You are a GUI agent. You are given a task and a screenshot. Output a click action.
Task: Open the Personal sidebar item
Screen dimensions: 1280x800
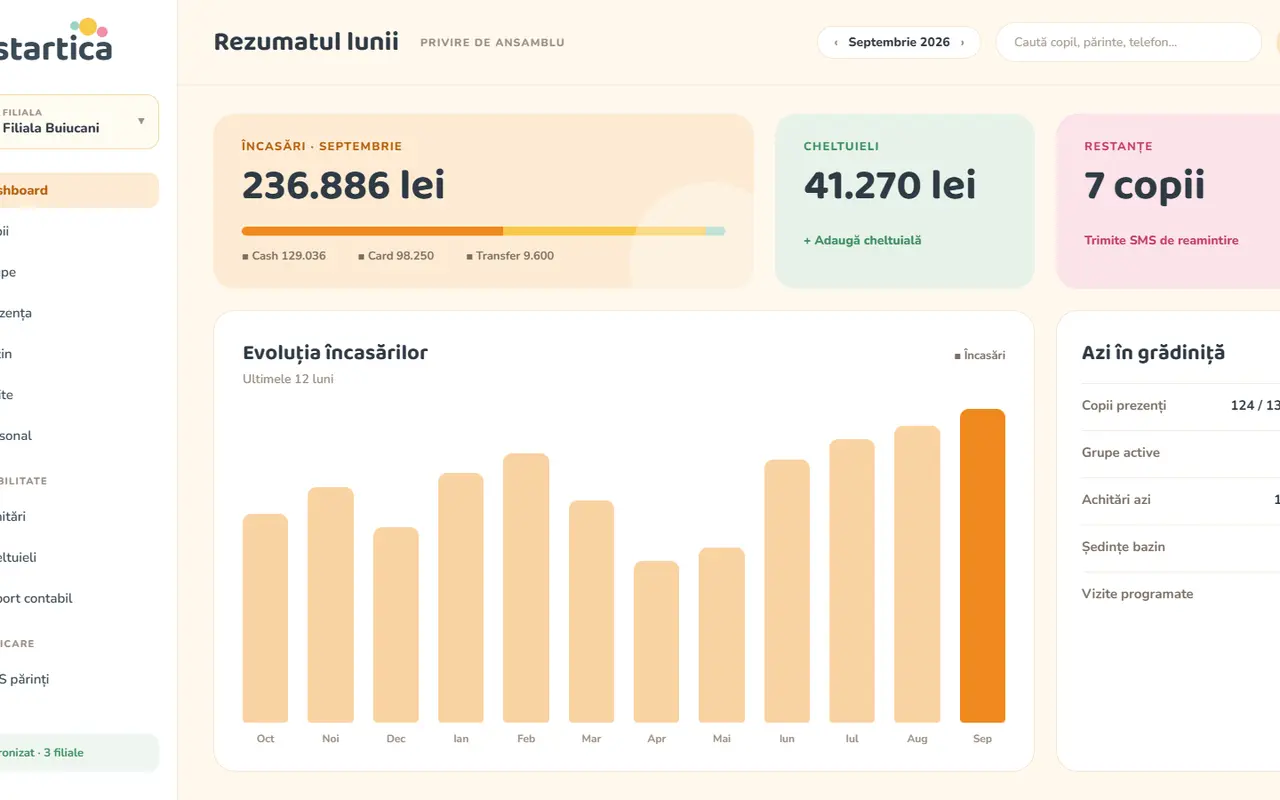click(78, 435)
